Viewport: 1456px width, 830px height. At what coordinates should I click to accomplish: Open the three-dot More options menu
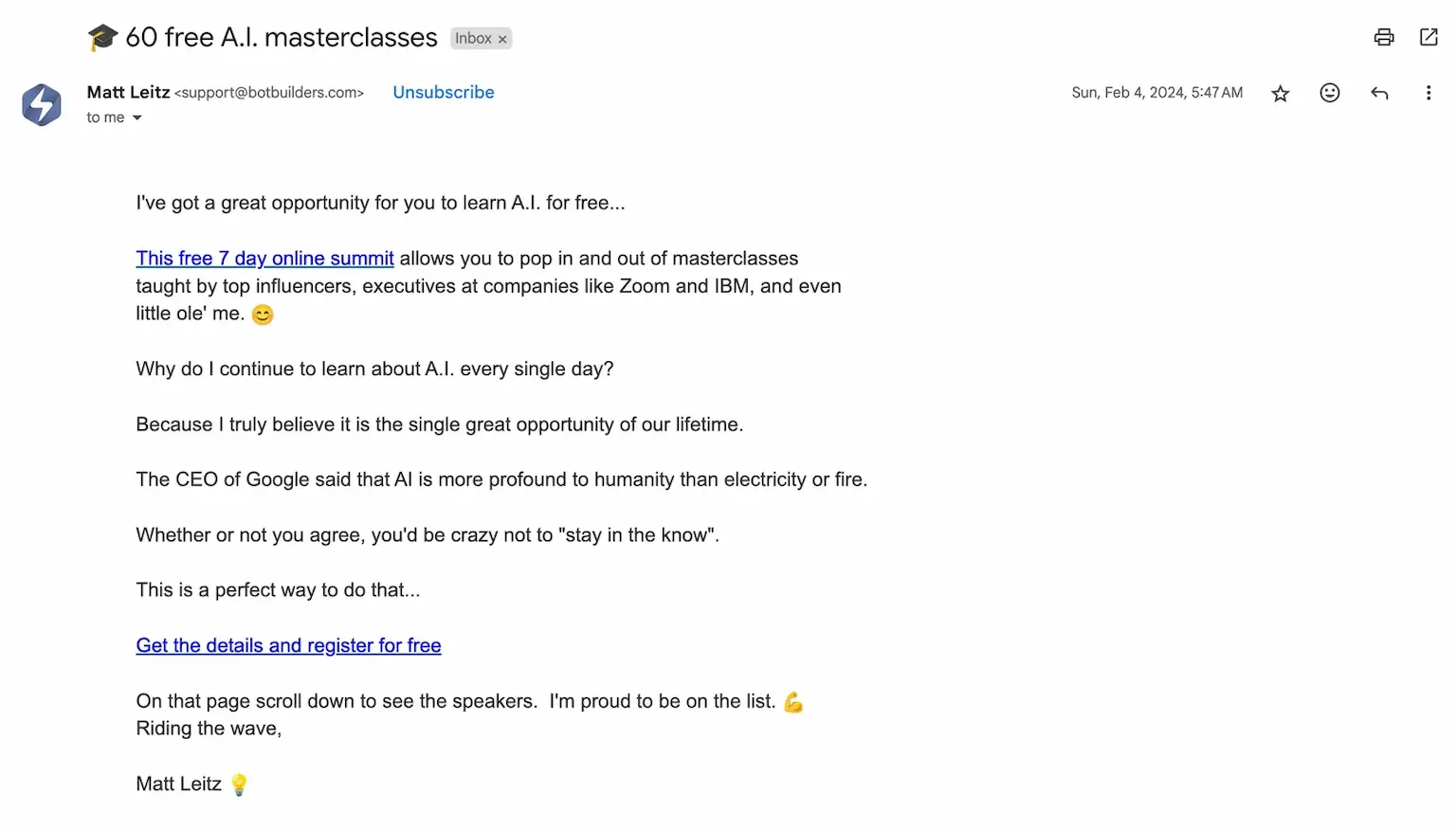(1429, 93)
